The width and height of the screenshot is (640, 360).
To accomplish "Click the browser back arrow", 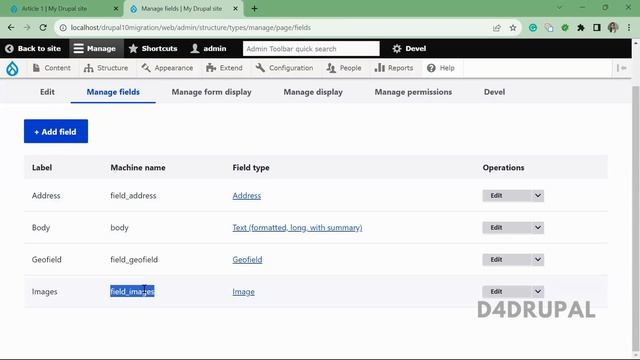I will point(11,28).
